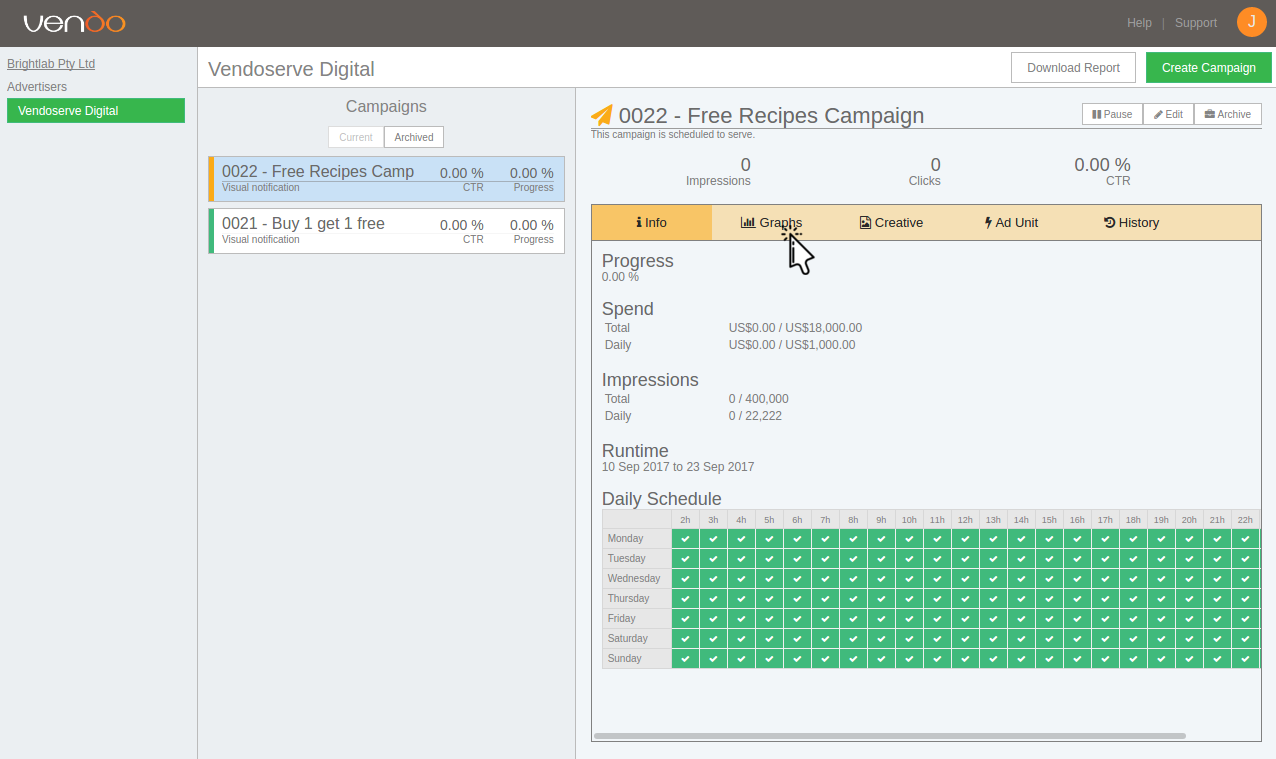Click the Sunday row header
Image resolution: width=1276 pixels, height=759 pixels.
(x=637, y=659)
